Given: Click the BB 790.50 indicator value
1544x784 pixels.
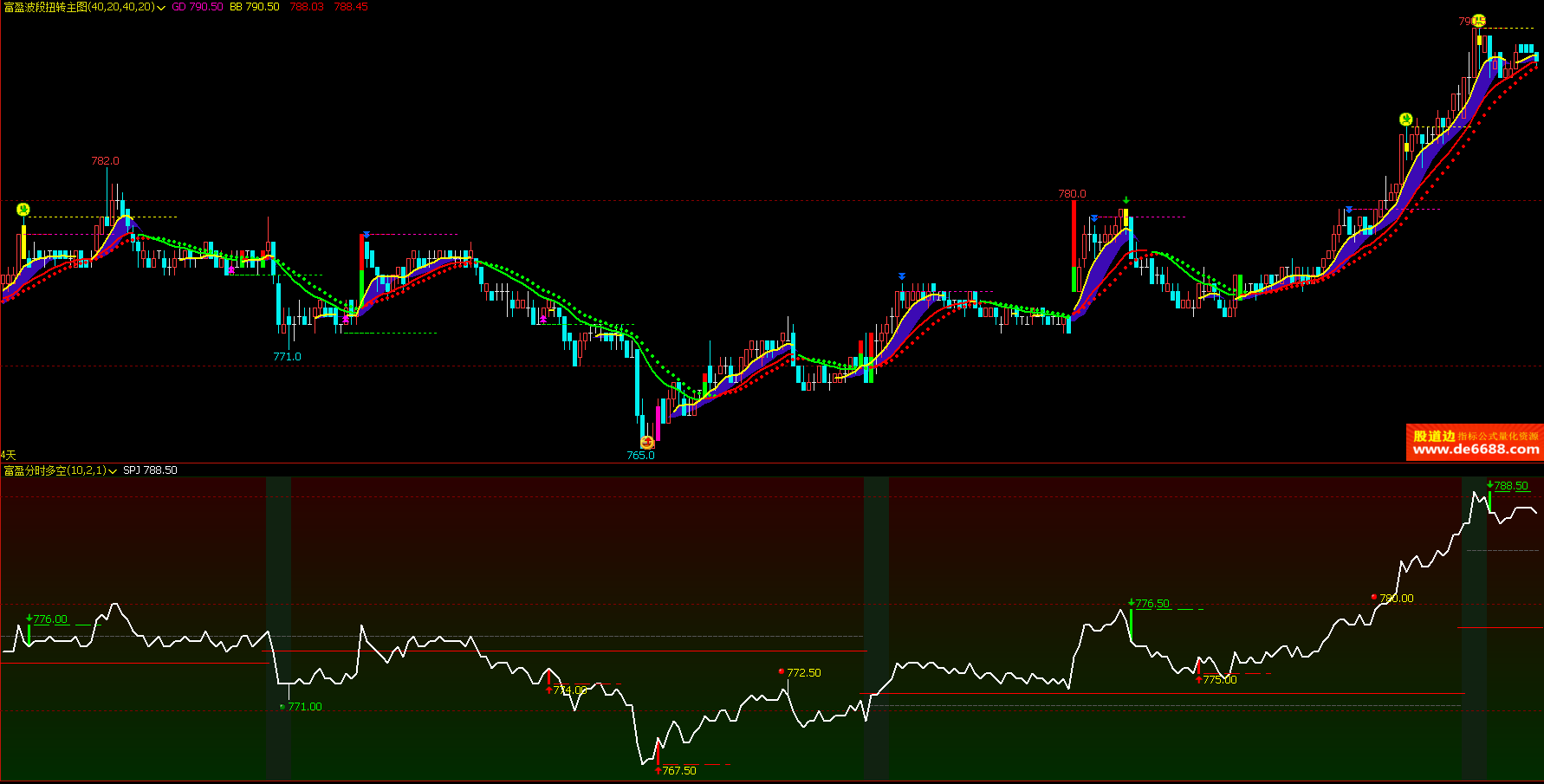Looking at the screenshot, I should tap(254, 7).
